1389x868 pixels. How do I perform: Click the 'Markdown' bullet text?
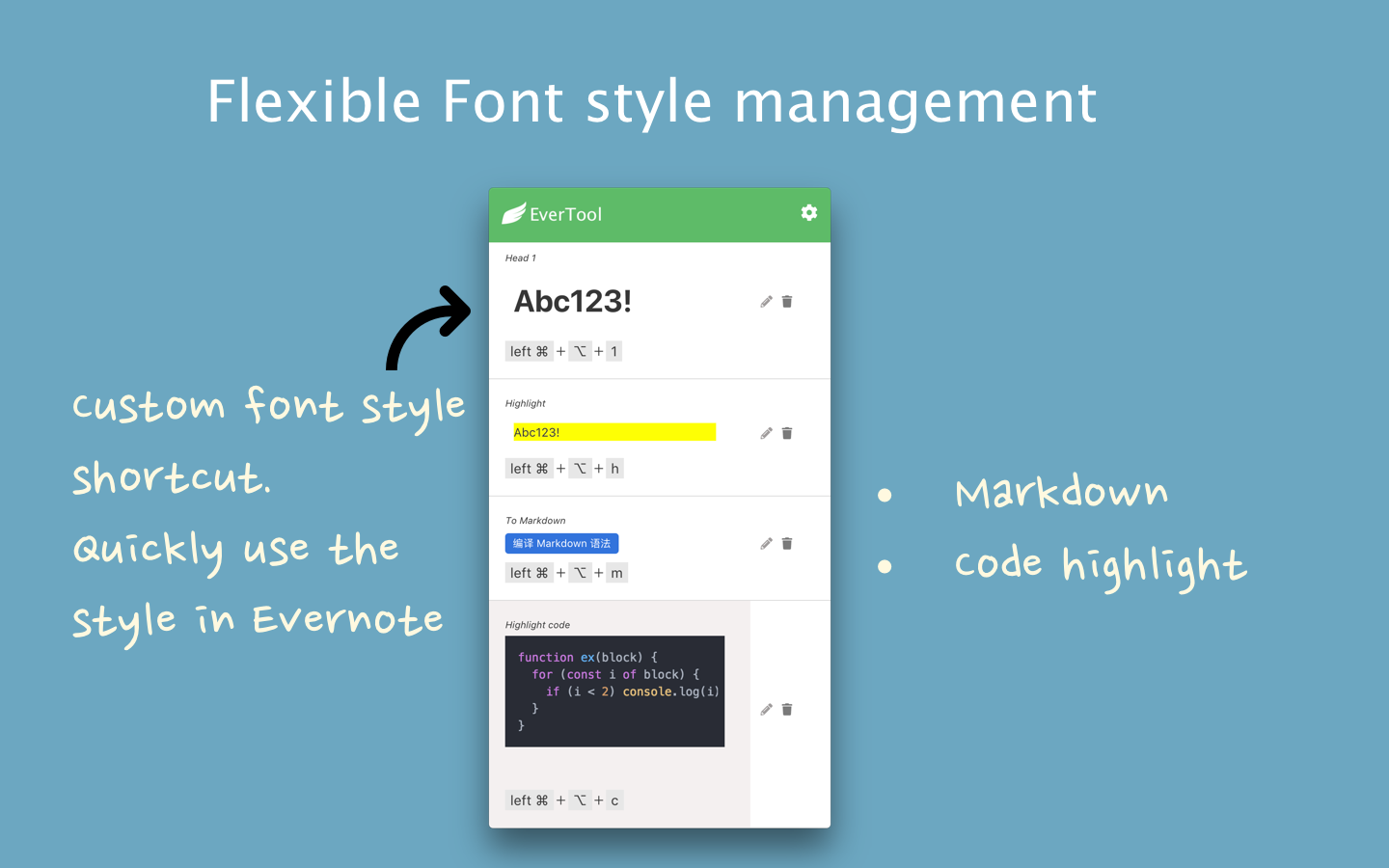[1061, 492]
